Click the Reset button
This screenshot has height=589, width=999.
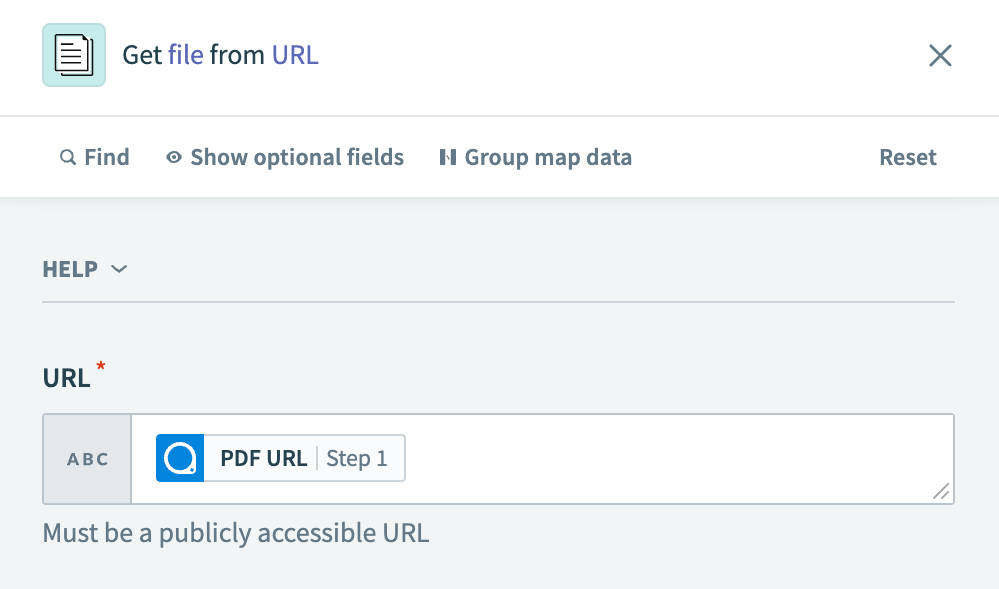click(x=907, y=157)
